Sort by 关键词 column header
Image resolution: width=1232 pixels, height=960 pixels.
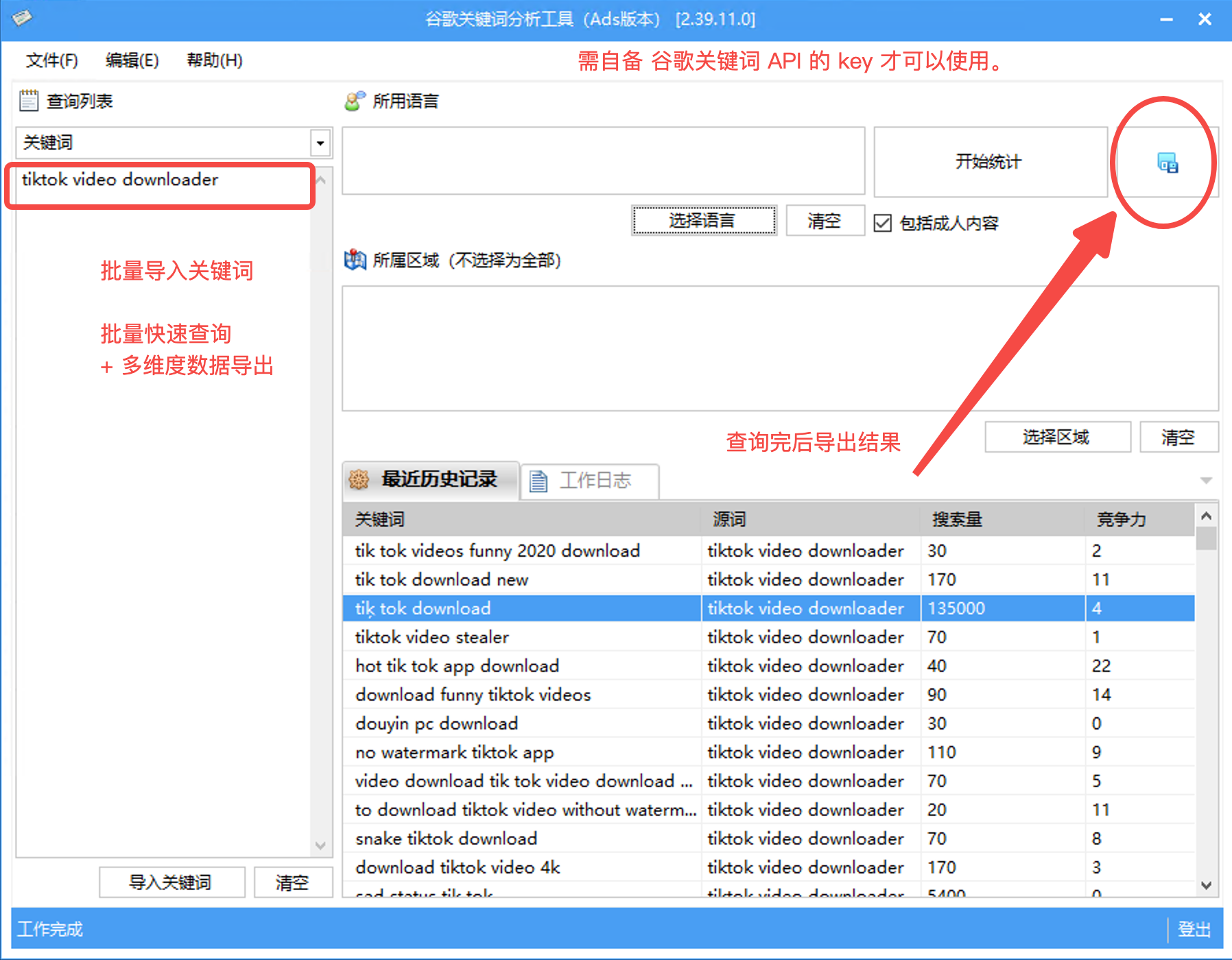pyautogui.click(x=522, y=519)
